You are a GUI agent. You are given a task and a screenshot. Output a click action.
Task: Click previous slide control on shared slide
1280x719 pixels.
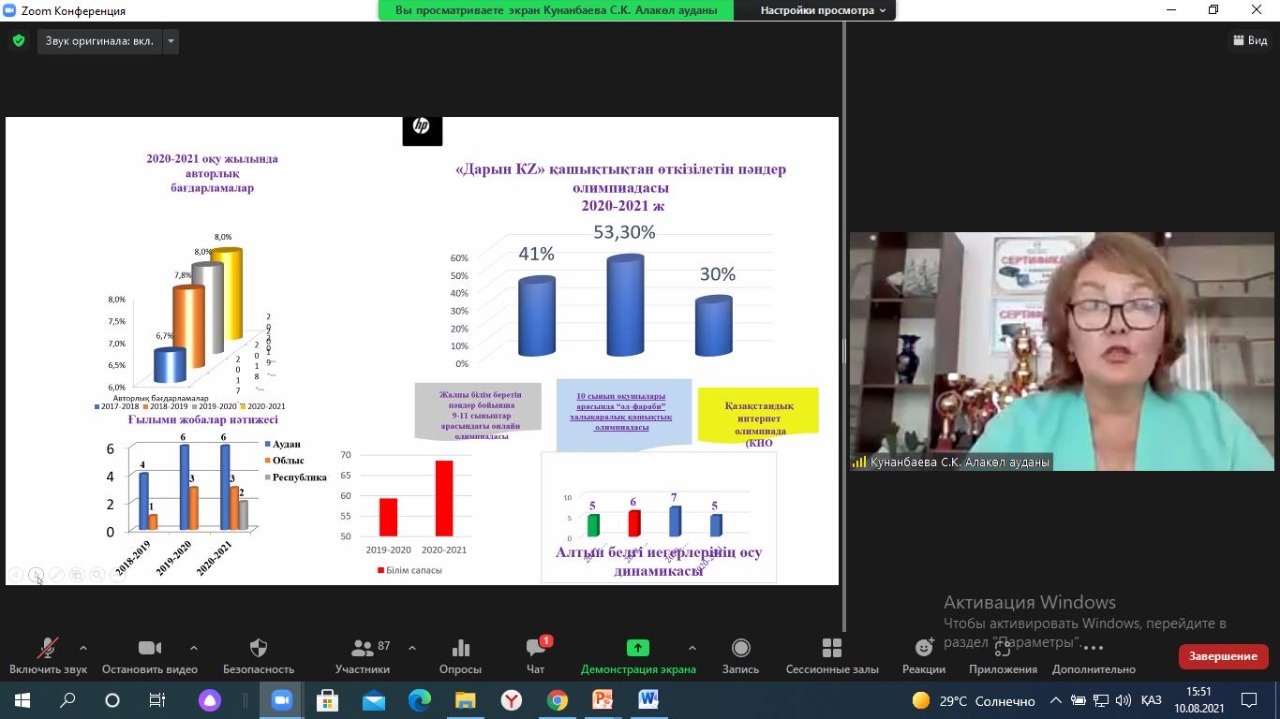pyautogui.click(x=16, y=575)
